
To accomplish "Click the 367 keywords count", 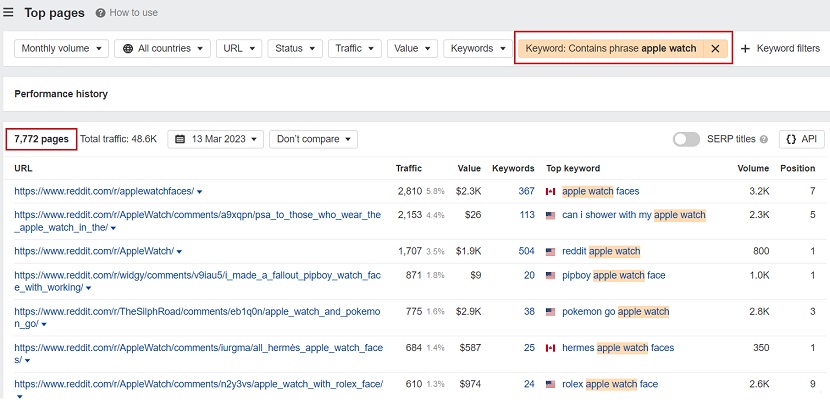I will pyautogui.click(x=527, y=191).
